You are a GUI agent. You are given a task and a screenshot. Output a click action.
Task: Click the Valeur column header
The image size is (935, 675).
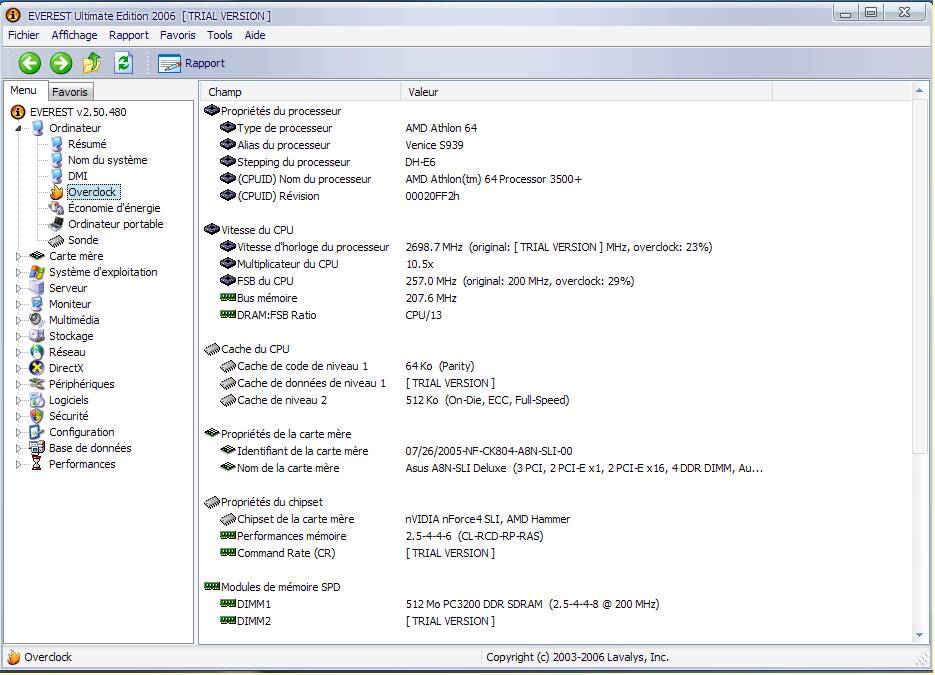(x=587, y=92)
